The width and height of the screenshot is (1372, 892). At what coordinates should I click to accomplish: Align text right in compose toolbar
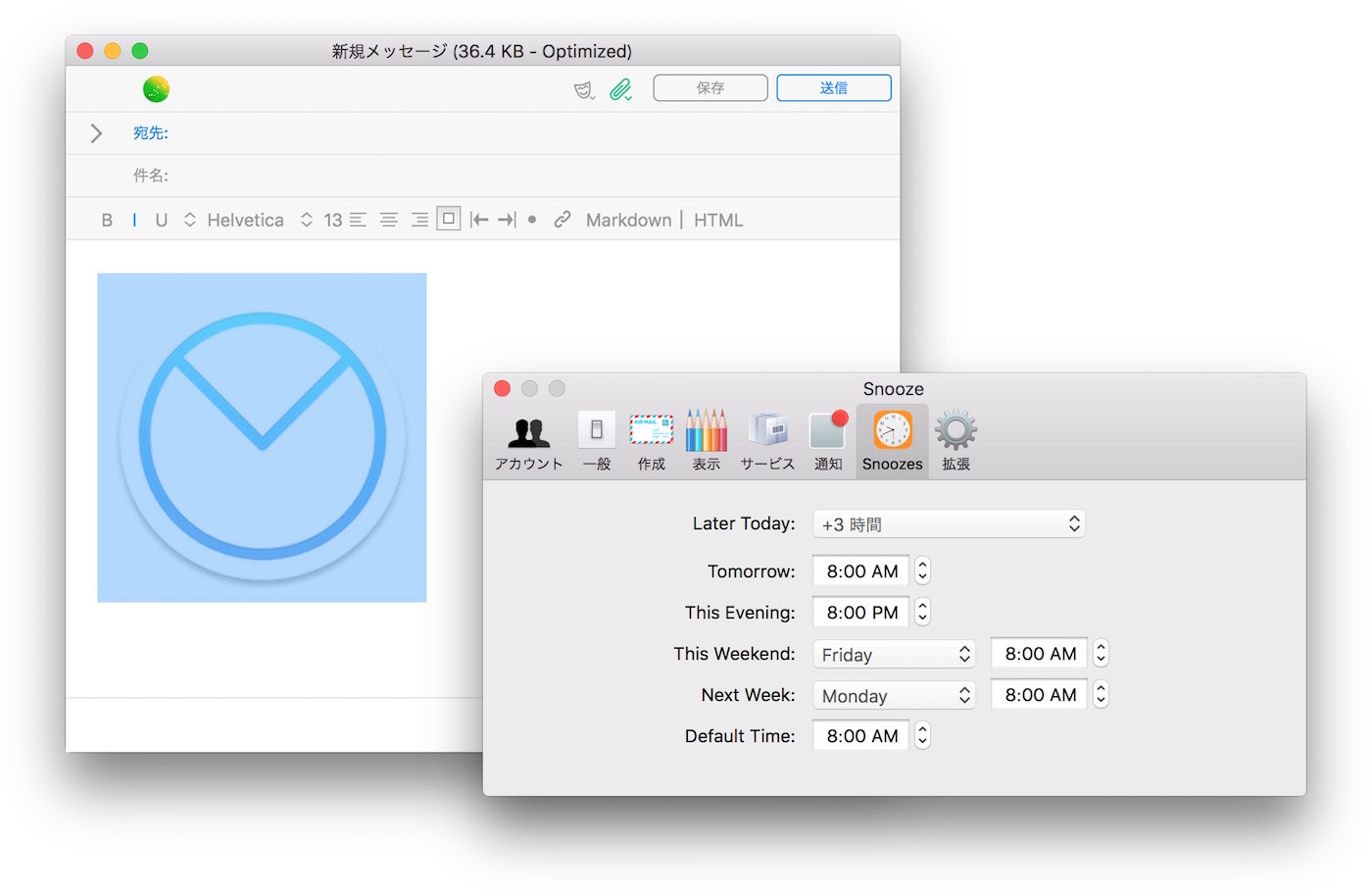point(419,221)
